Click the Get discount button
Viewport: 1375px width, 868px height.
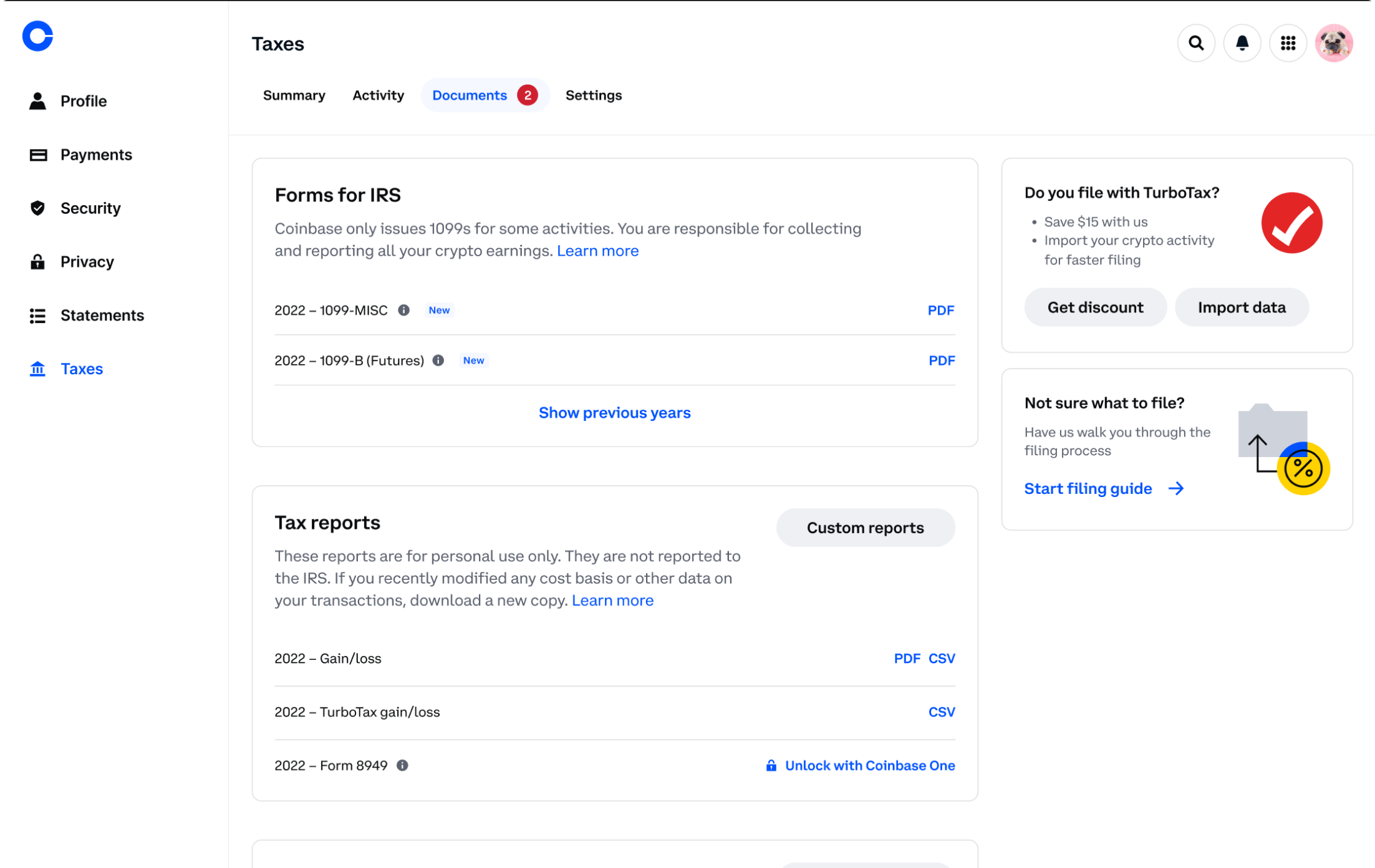1095,307
